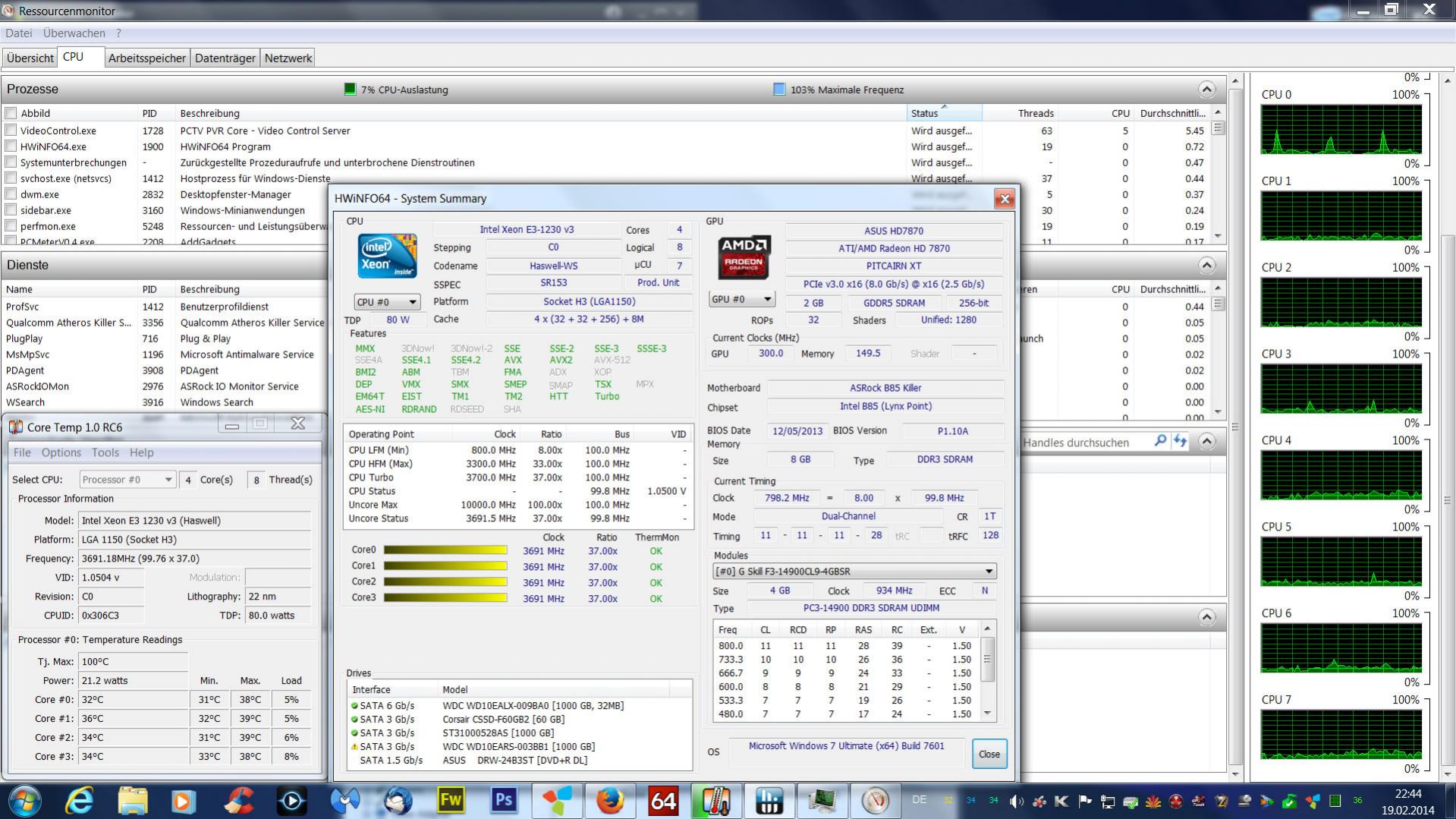The width and height of the screenshot is (1456, 819).
Task: Open the CPU #0 dropdown in HWiNFO64
Action: [x=387, y=301]
